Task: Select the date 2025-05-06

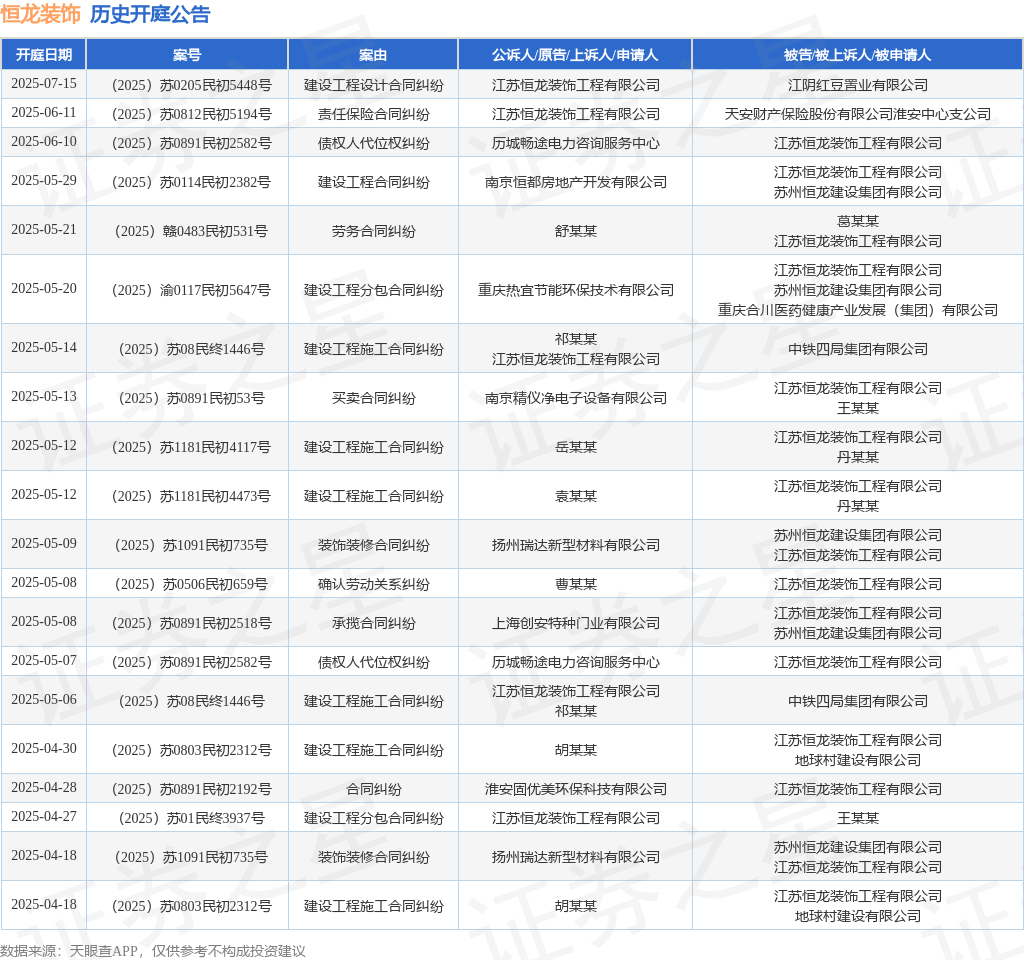Action: pyautogui.click(x=44, y=699)
